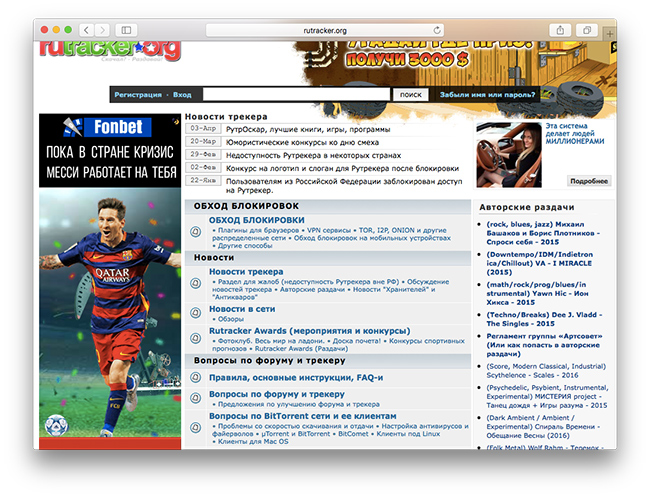Go back with Safari's back arrow

point(86,30)
